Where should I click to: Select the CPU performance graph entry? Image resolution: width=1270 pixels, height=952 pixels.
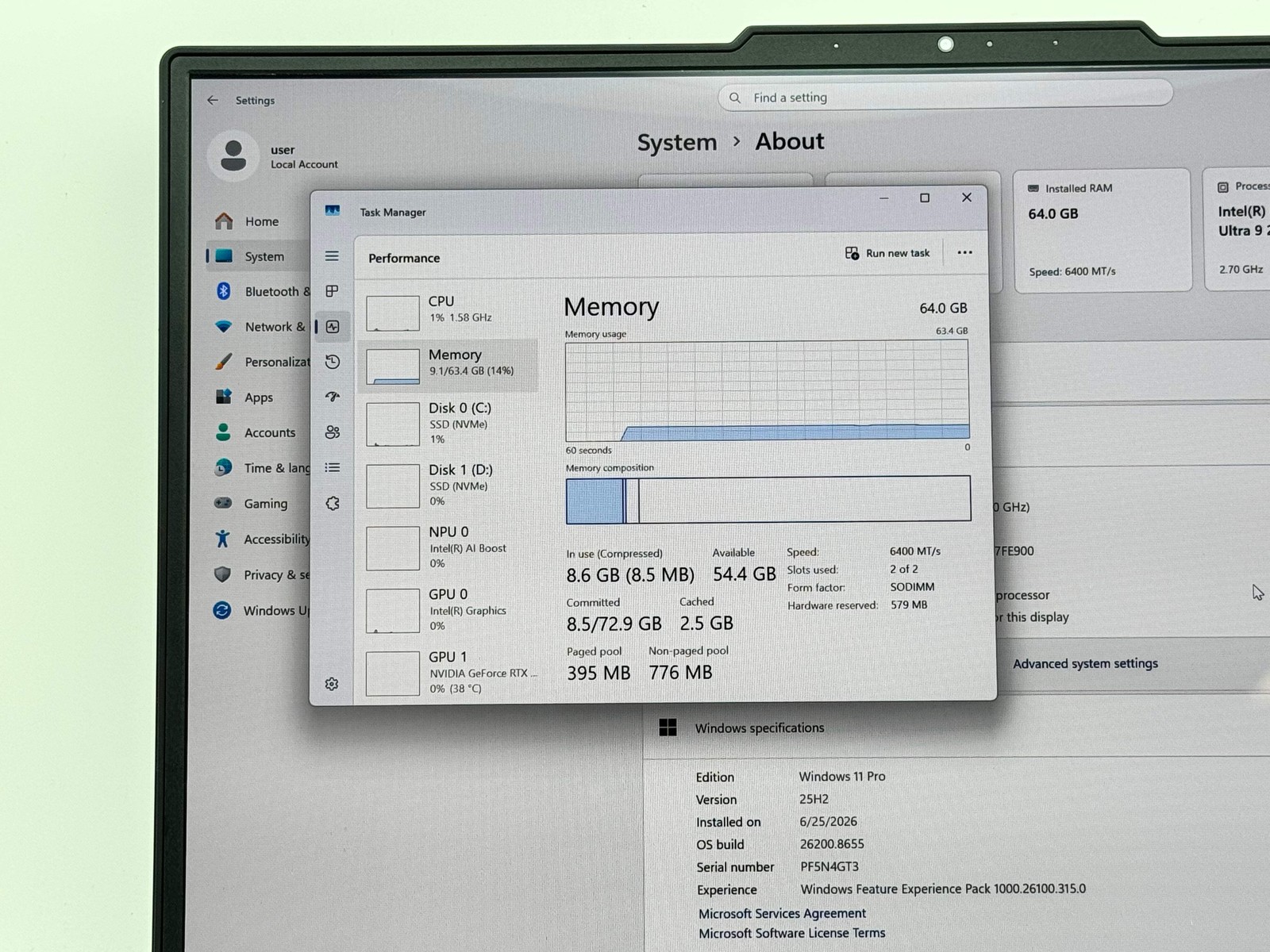click(448, 311)
